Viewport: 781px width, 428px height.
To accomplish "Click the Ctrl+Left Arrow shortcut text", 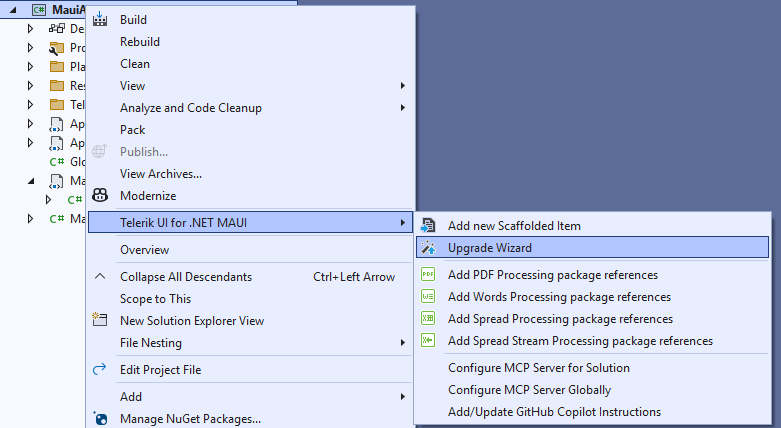I will (354, 277).
